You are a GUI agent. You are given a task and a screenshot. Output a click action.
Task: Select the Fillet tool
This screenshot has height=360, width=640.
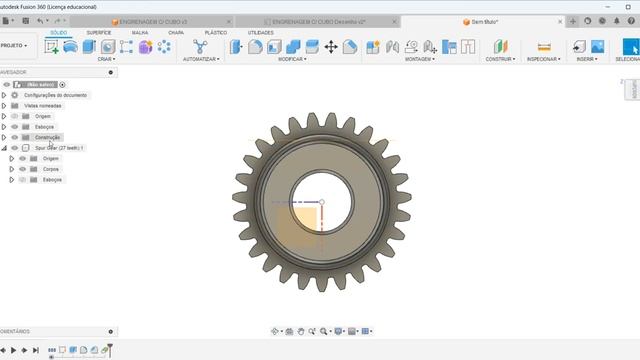click(255, 47)
